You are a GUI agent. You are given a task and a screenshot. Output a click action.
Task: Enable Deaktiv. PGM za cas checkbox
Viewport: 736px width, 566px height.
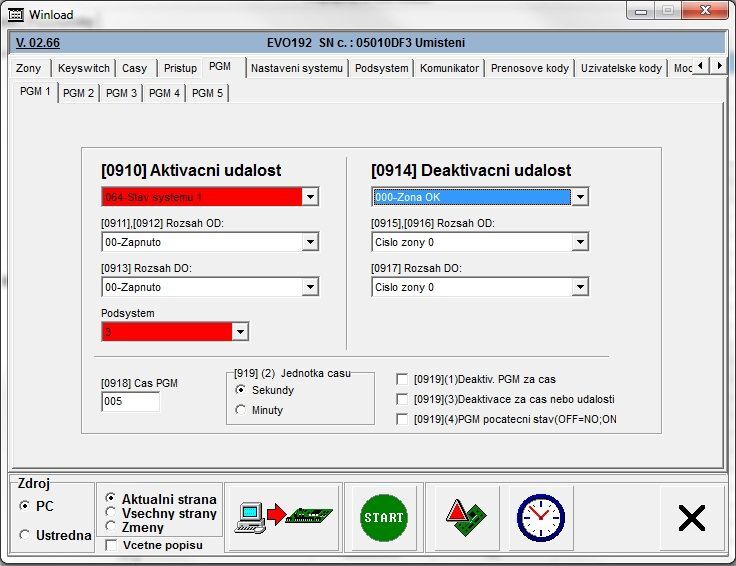(x=402, y=379)
